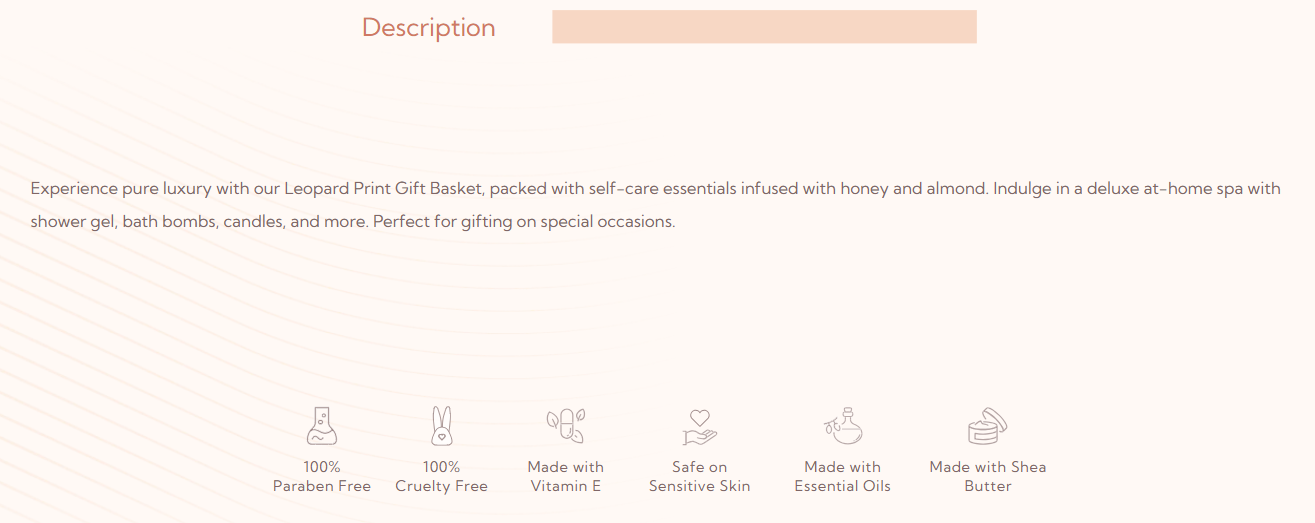This screenshot has height=523, width=1315.
Task: Click "Safe on Sensitive Skin" text
Action: [x=699, y=476]
